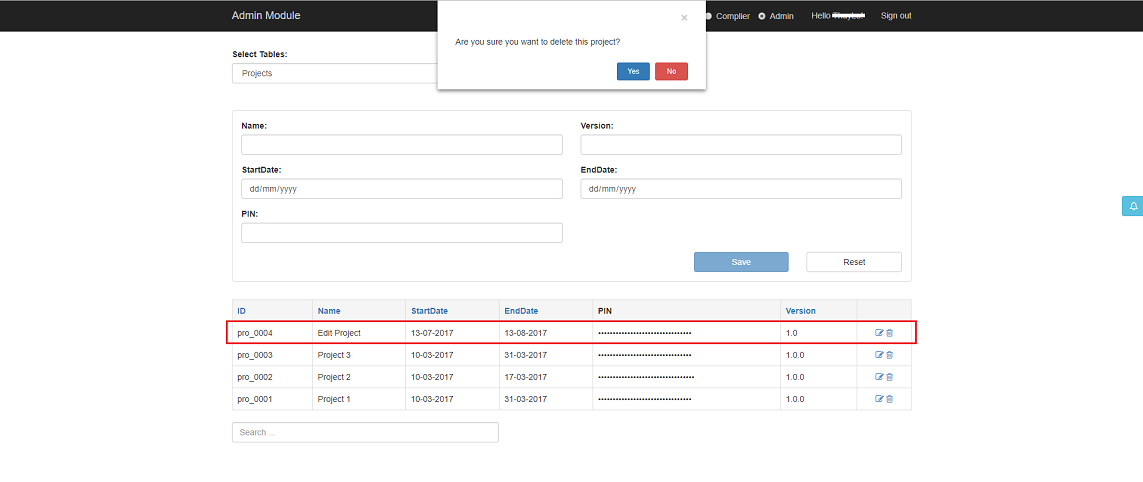
Task: Click the masked PIN of pro_0002
Action: click(646, 377)
